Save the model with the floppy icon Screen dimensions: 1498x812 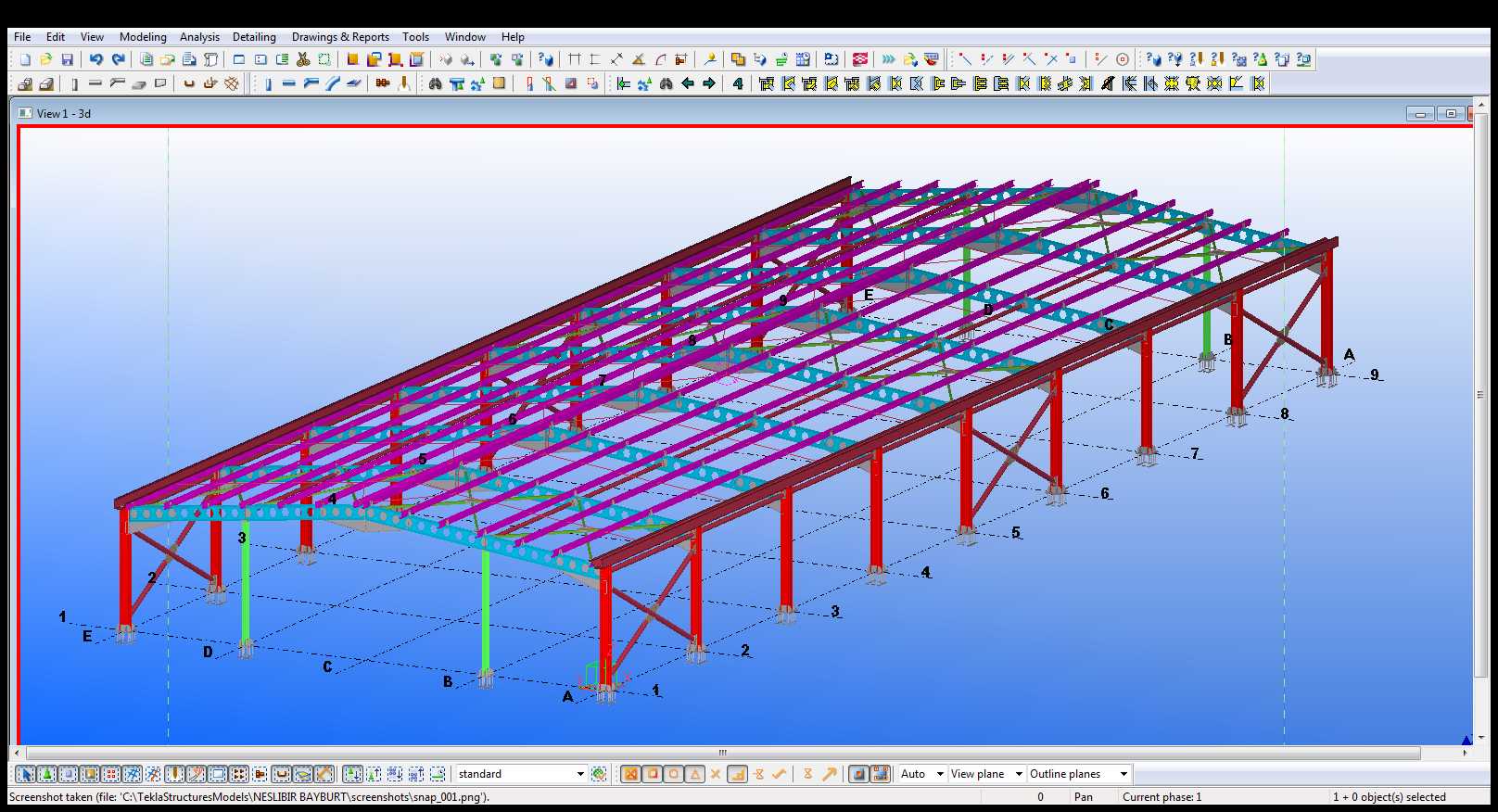[68, 59]
